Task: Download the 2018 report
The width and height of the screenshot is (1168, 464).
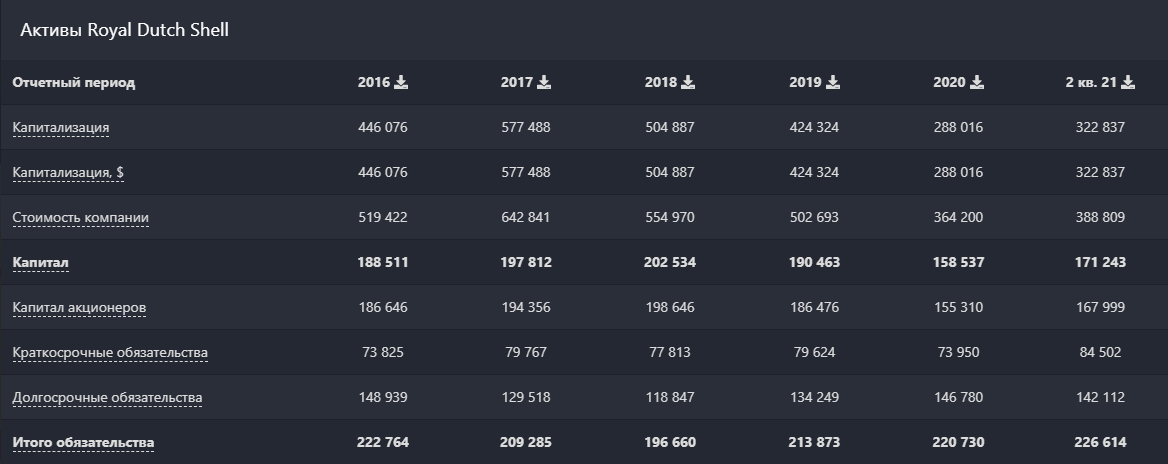Action: point(688,82)
